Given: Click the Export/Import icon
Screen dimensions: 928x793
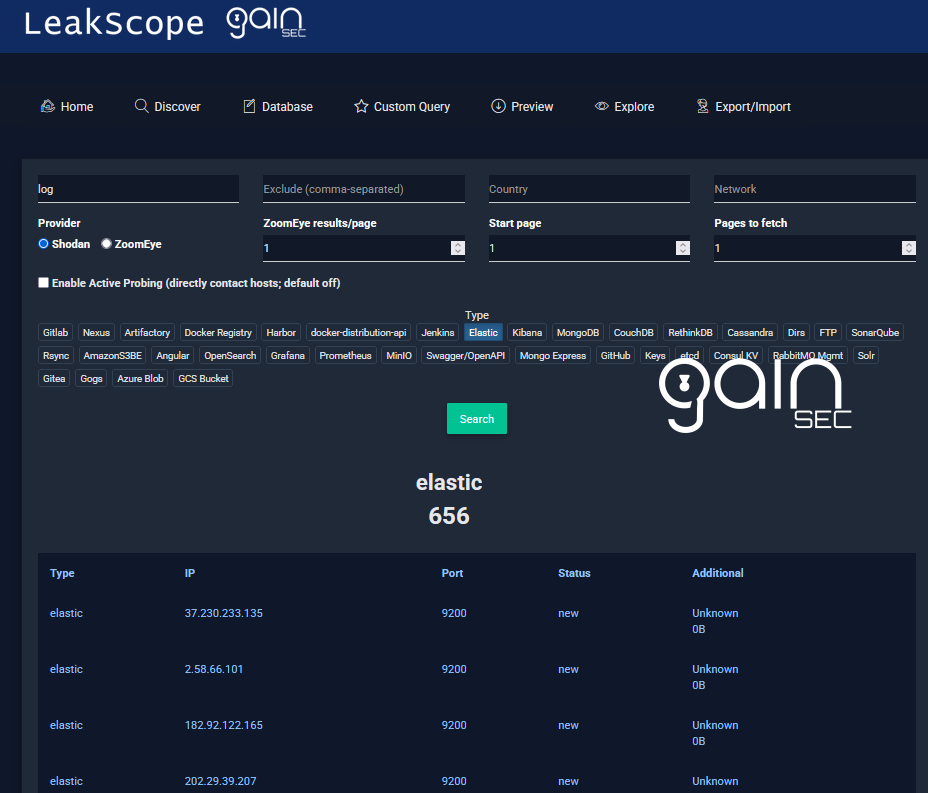Looking at the screenshot, I should click(702, 106).
